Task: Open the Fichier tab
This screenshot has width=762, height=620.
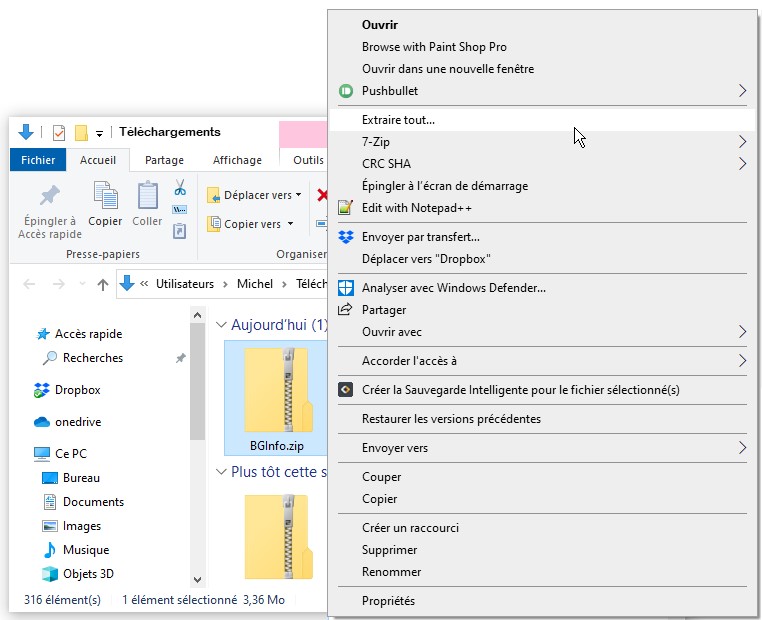Action: [x=38, y=160]
